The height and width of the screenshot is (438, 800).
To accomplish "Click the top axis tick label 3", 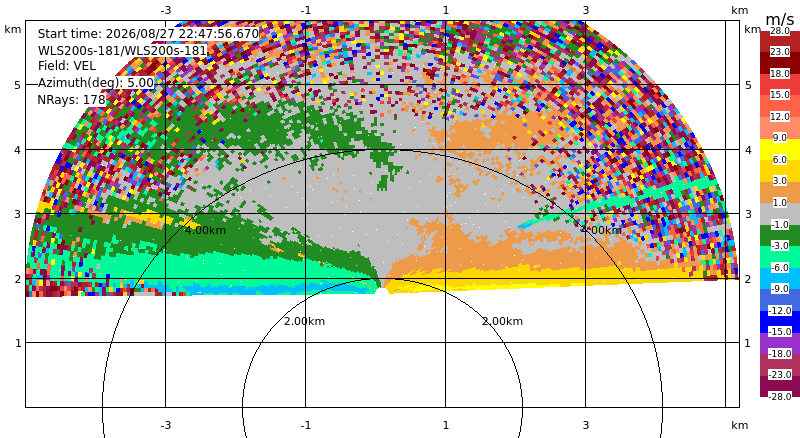I will [586, 10].
